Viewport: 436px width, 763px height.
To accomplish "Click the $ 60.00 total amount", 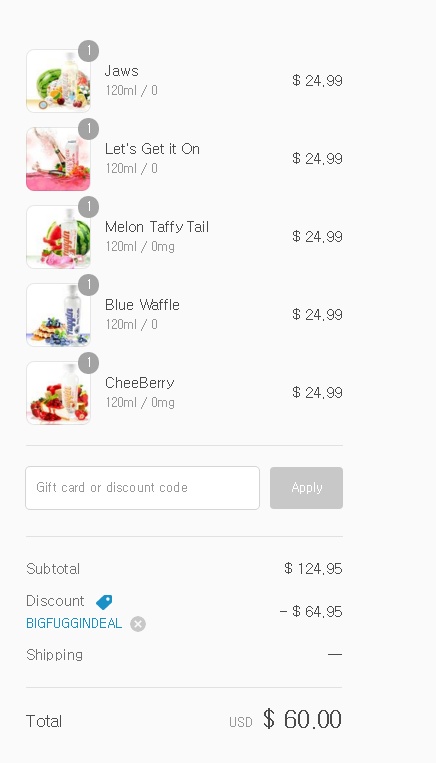I will 302,720.
